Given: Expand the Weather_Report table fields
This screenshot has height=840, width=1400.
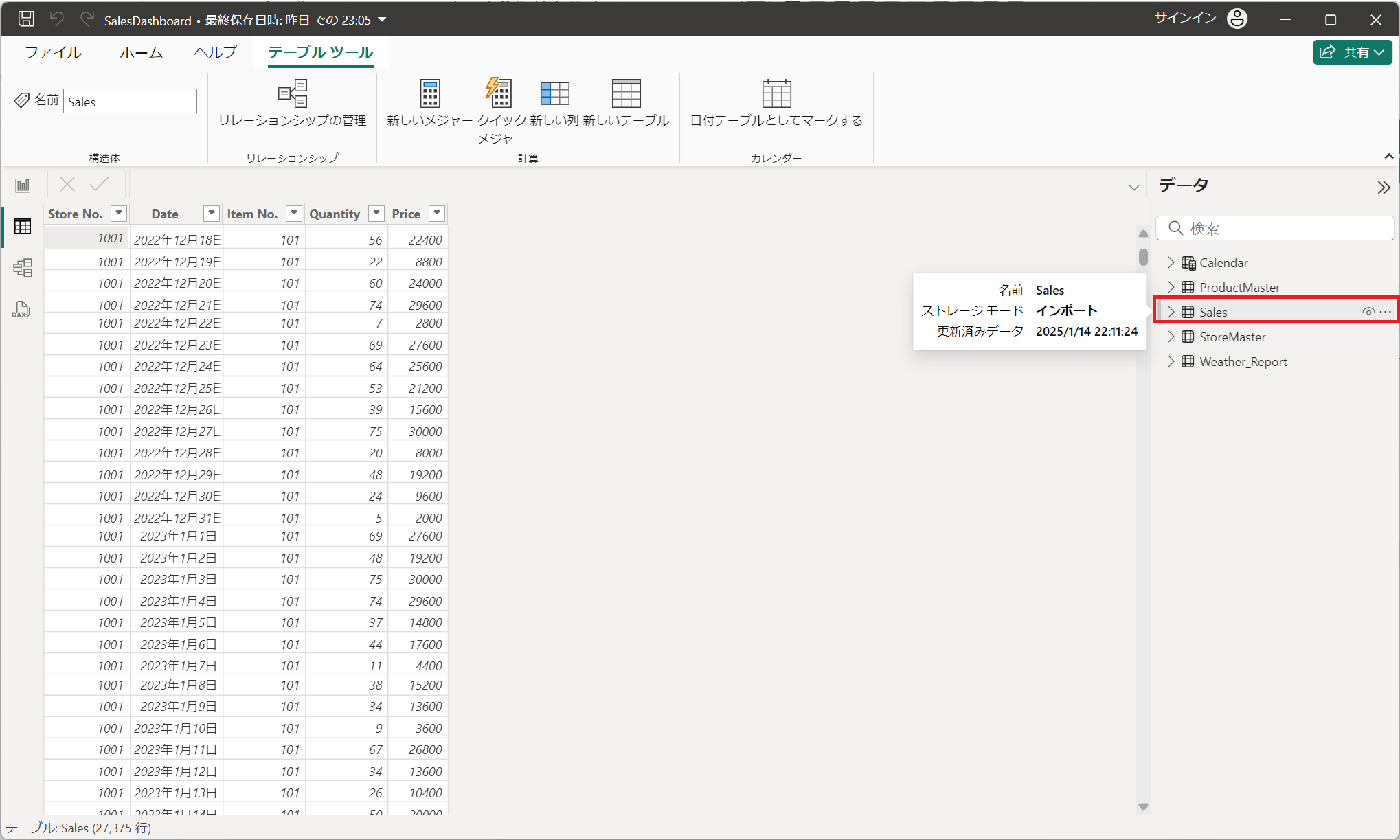Looking at the screenshot, I should click(1171, 361).
